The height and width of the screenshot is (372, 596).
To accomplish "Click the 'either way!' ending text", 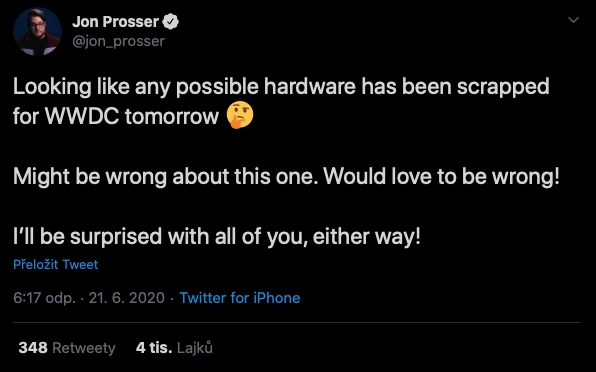I will [x=367, y=236].
